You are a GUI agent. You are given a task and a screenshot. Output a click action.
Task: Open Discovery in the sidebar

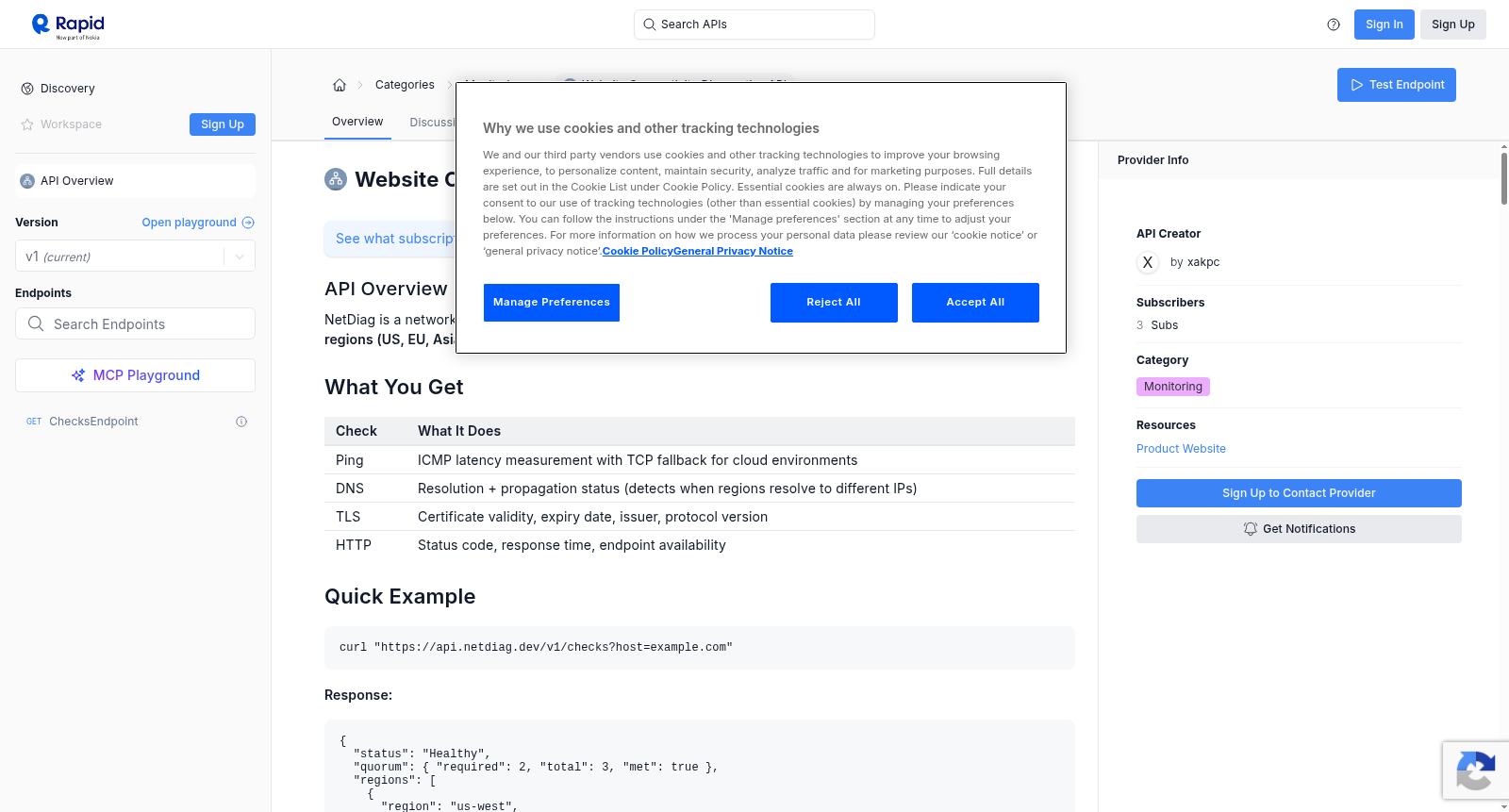pyautogui.click(x=68, y=89)
